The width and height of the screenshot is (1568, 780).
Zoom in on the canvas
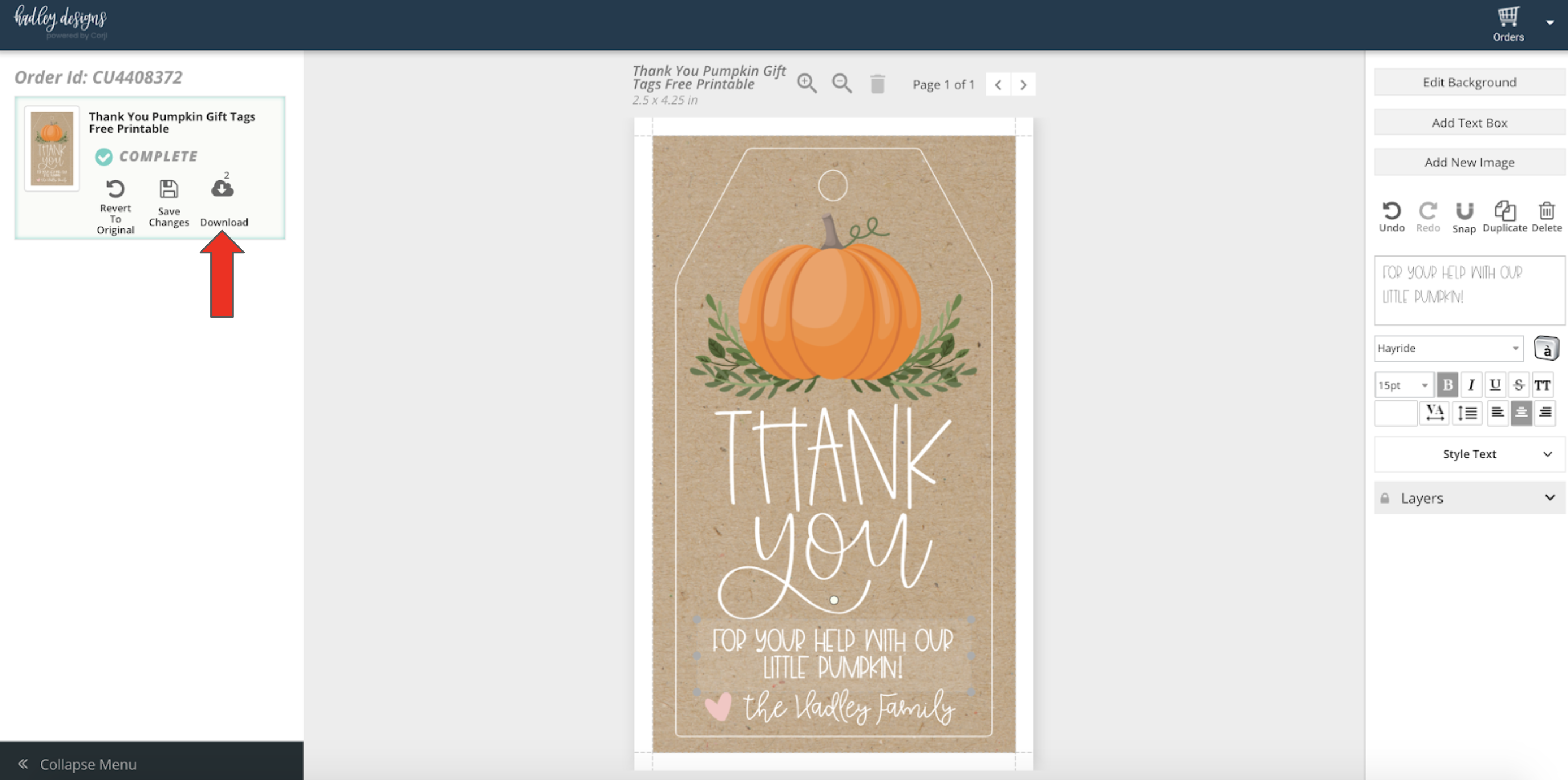click(807, 84)
